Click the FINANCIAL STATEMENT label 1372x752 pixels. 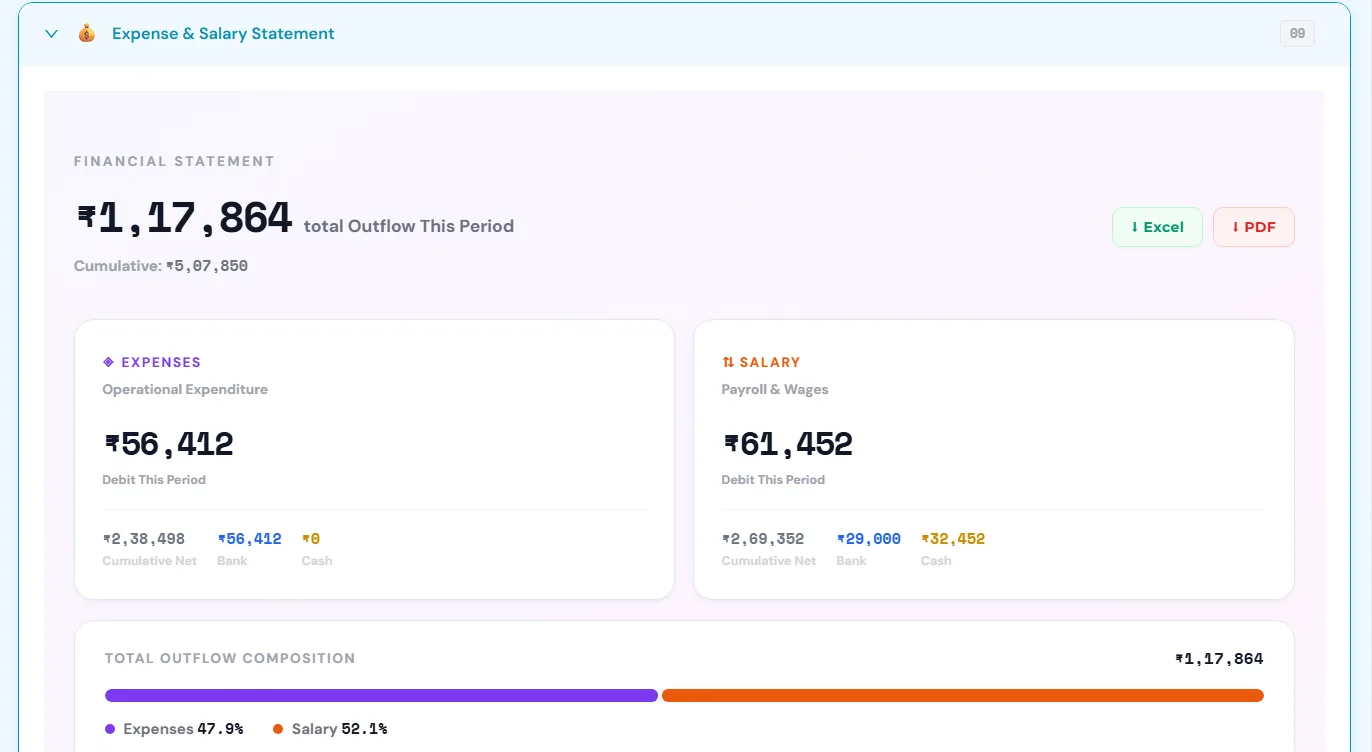click(x=174, y=161)
